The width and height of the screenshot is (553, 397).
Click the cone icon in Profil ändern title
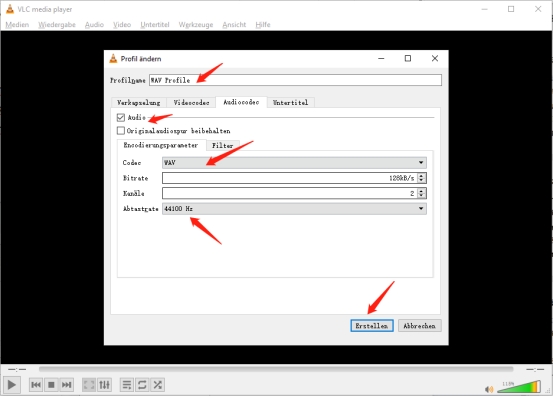coord(113,59)
